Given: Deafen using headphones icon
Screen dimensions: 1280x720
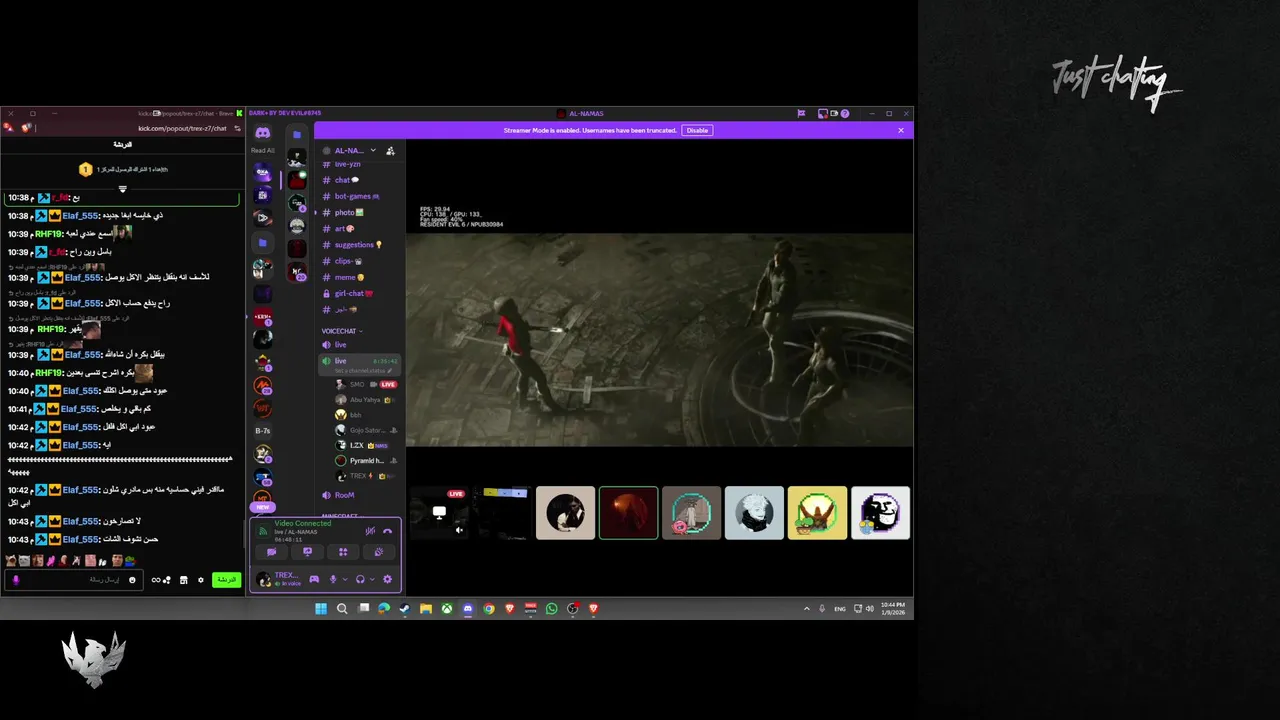Looking at the screenshot, I should (x=360, y=579).
